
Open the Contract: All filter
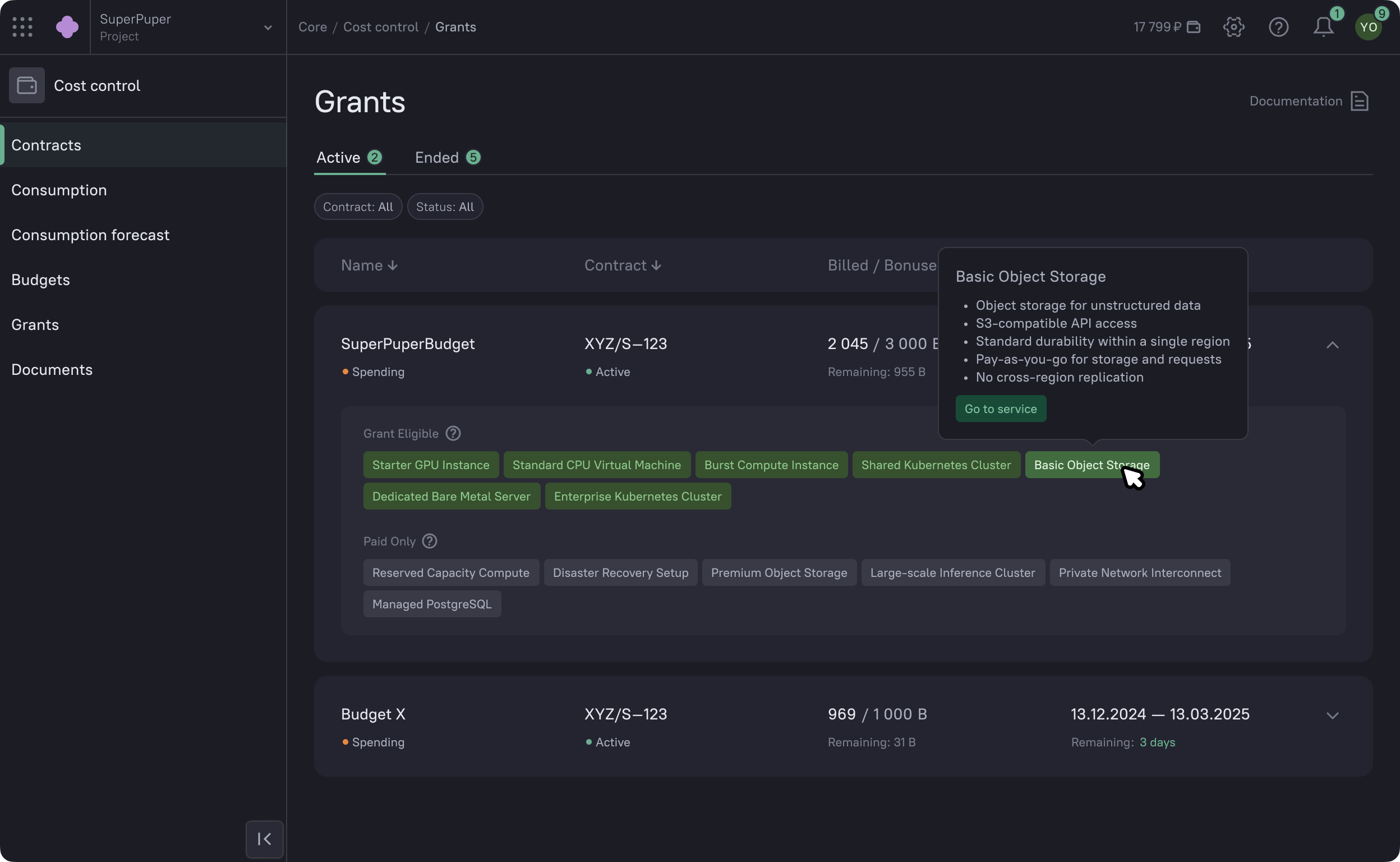(358, 207)
